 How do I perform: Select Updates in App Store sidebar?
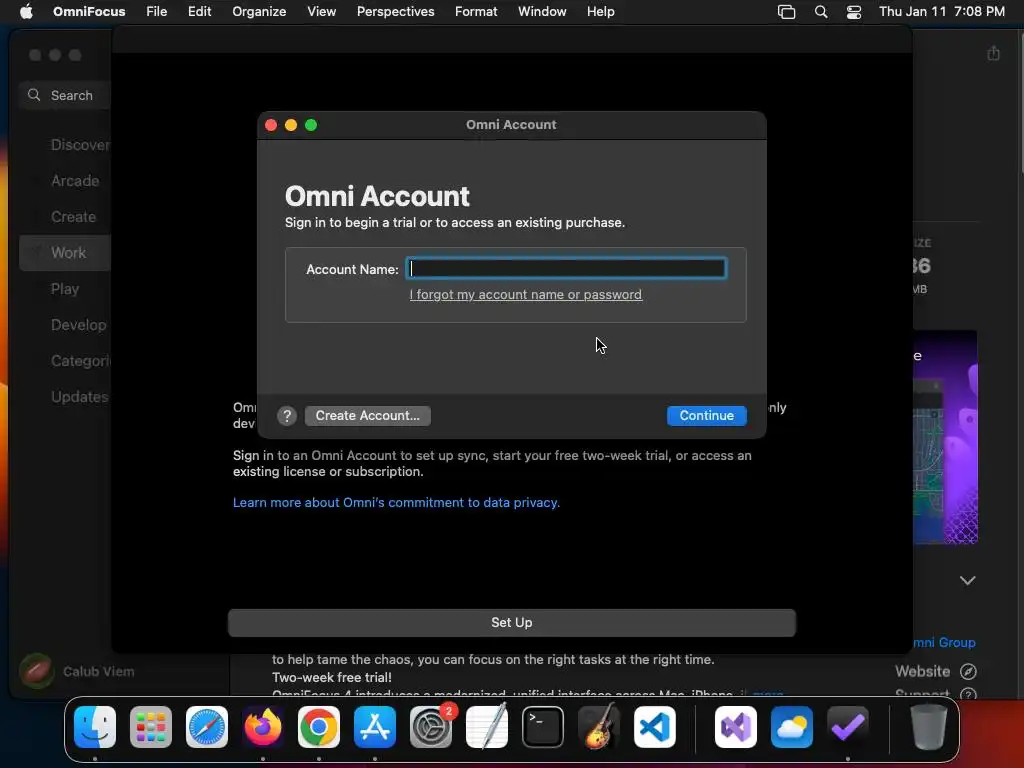(79, 396)
